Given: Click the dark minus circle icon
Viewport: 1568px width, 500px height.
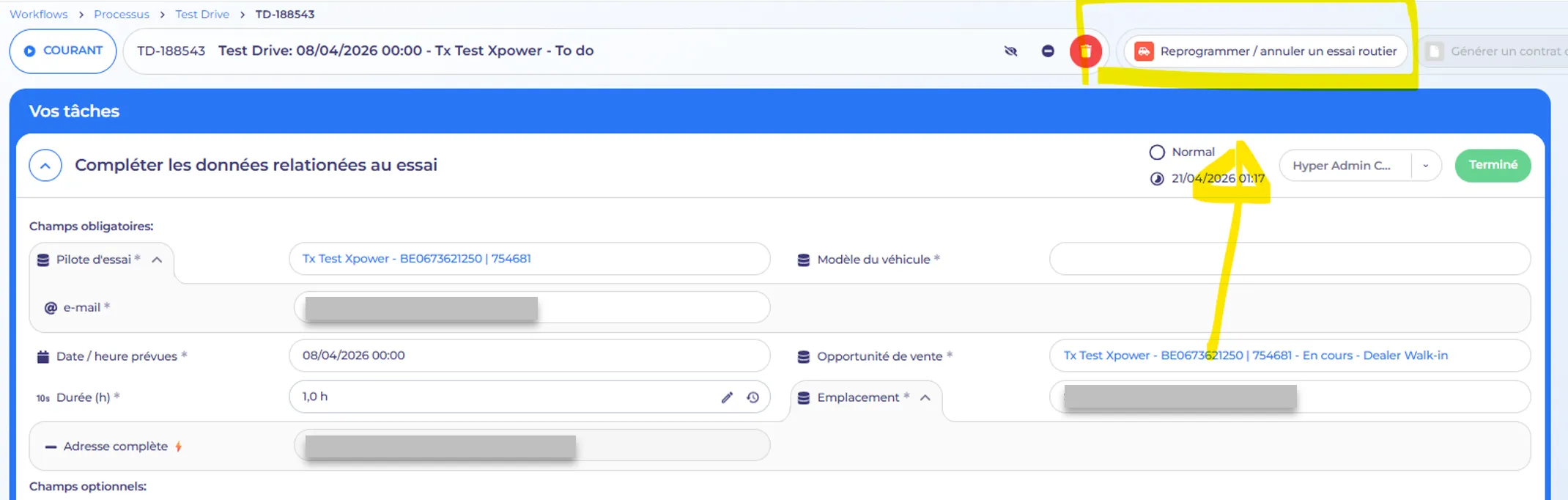Looking at the screenshot, I should click(x=1048, y=51).
